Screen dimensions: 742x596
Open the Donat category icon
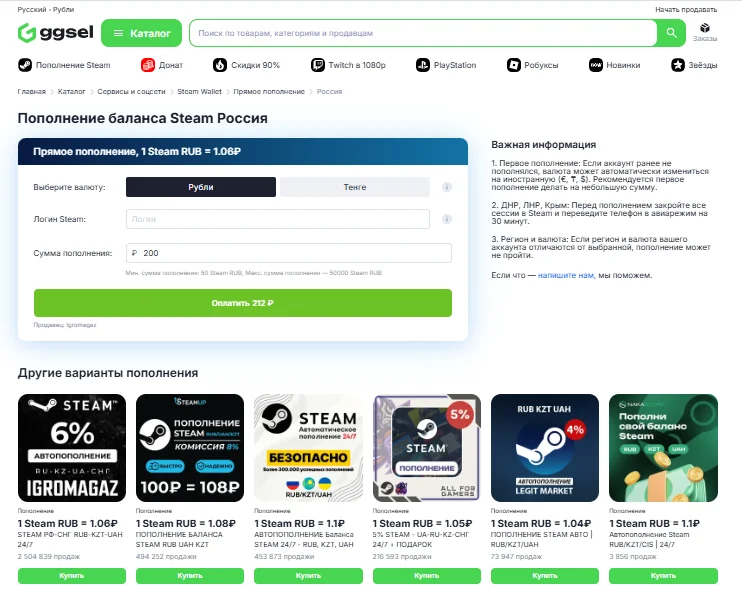point(147,65)
